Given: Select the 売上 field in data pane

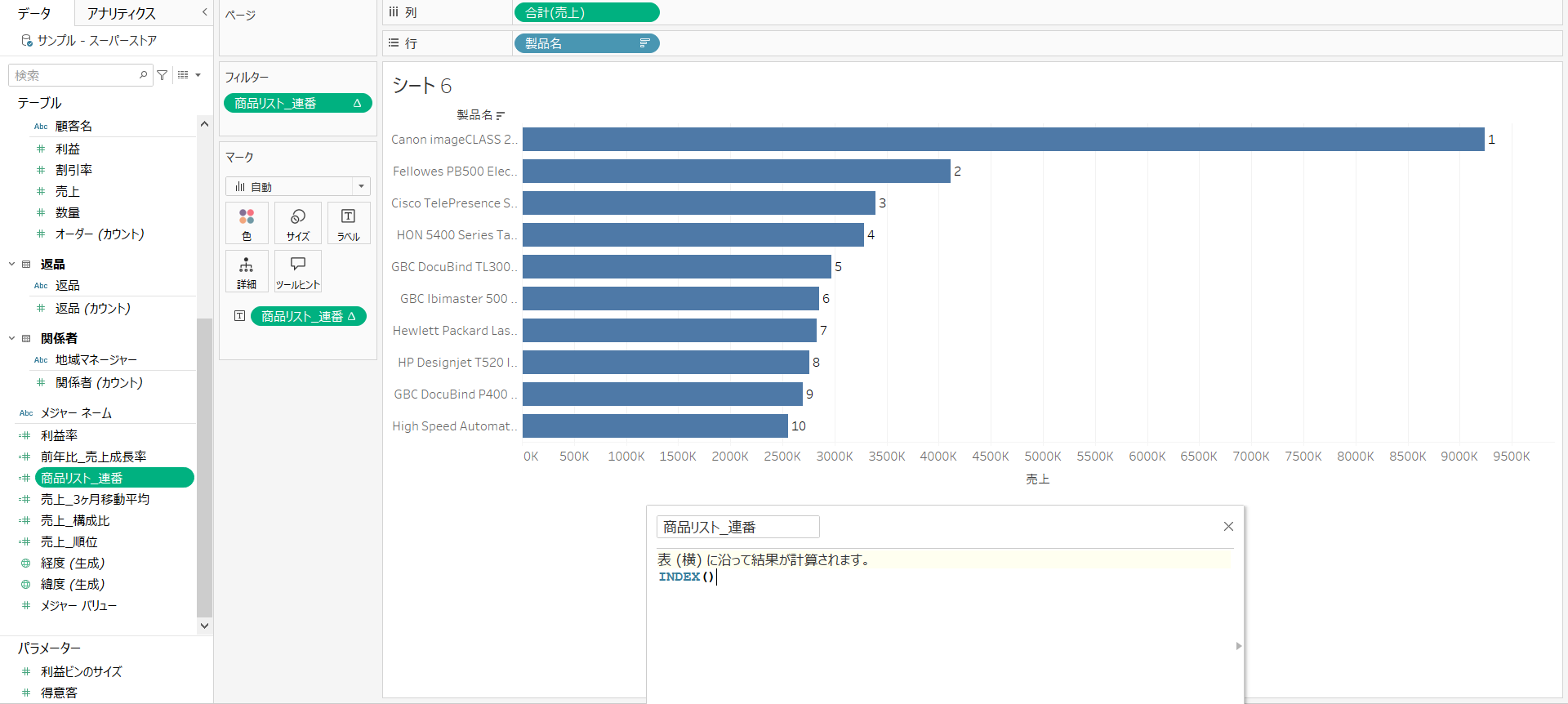Looking at the screenshot, I should (68, 191).
